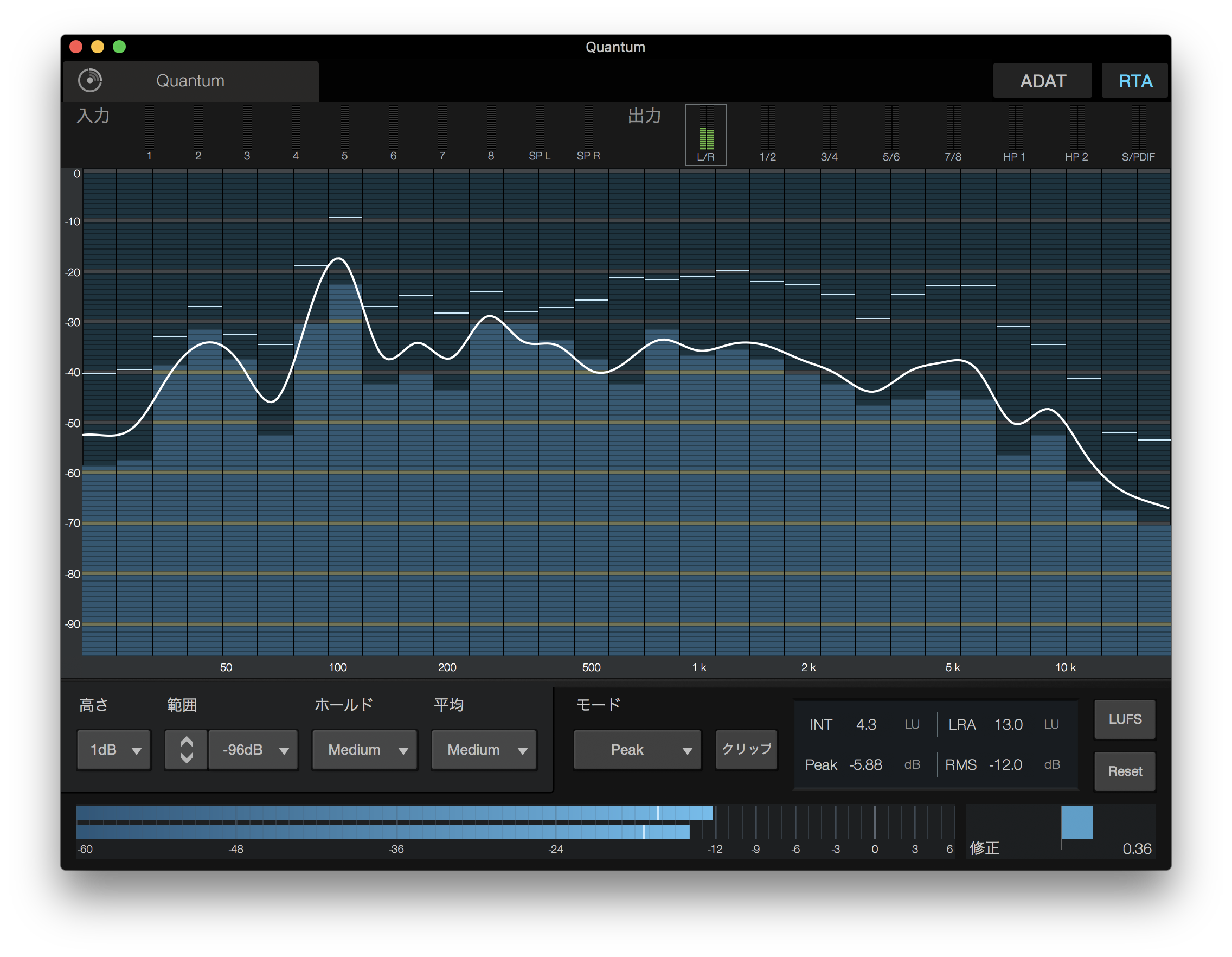Toggle the RTA analyzer view

tap(1135, 81)
